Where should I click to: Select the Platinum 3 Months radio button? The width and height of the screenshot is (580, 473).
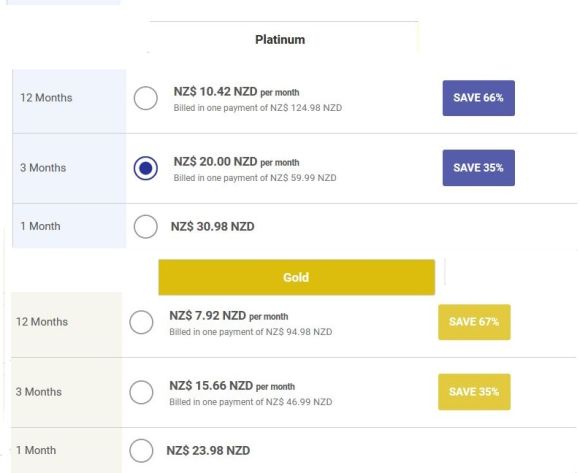[x=145, y=168]
